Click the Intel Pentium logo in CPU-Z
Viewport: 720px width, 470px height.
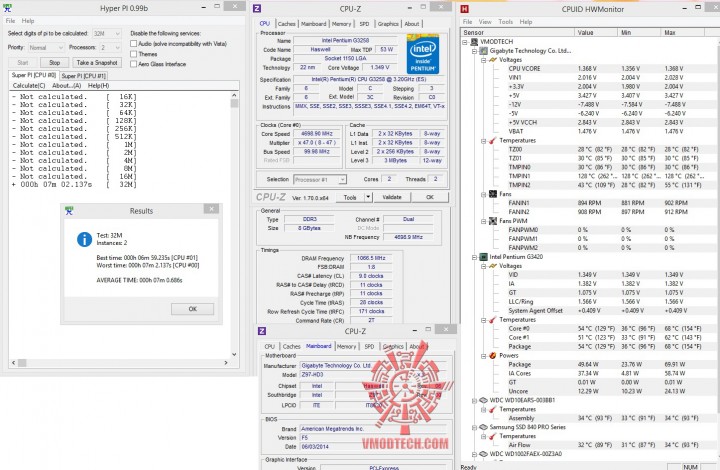click(422, 54)
